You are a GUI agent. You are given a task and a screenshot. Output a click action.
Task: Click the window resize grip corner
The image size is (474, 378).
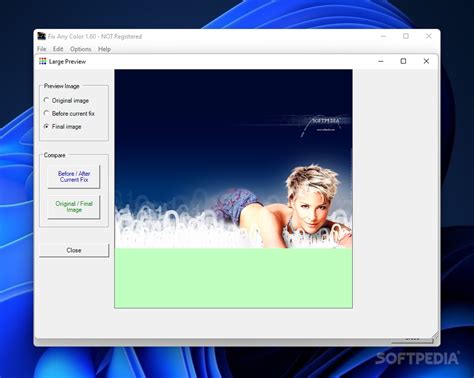point(435,336)
